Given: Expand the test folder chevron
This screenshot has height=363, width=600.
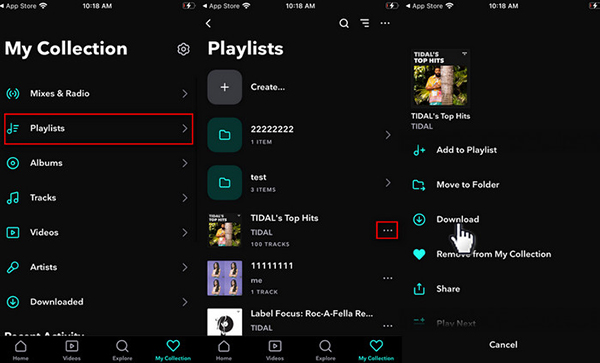Looking at the screenshot, I should tap(388, 182).
